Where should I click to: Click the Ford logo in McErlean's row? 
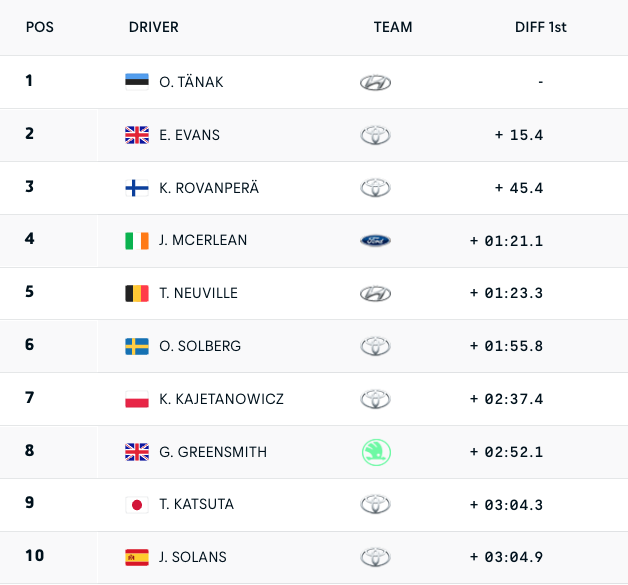375,241
